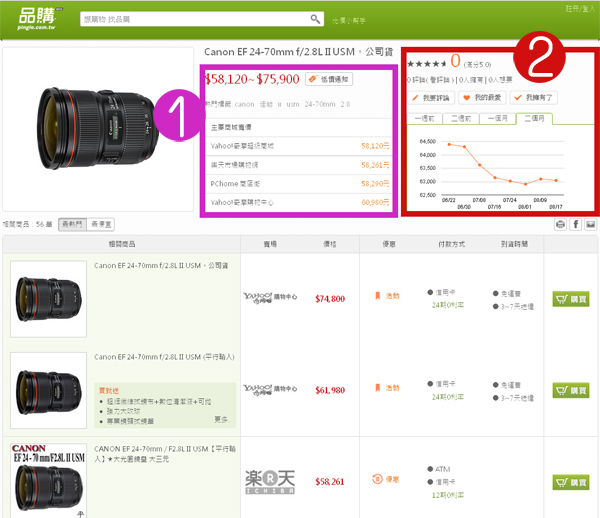600x518 pixels.
Task: Click the buy cart button for $61,980 listing
Action: point(571,390)
